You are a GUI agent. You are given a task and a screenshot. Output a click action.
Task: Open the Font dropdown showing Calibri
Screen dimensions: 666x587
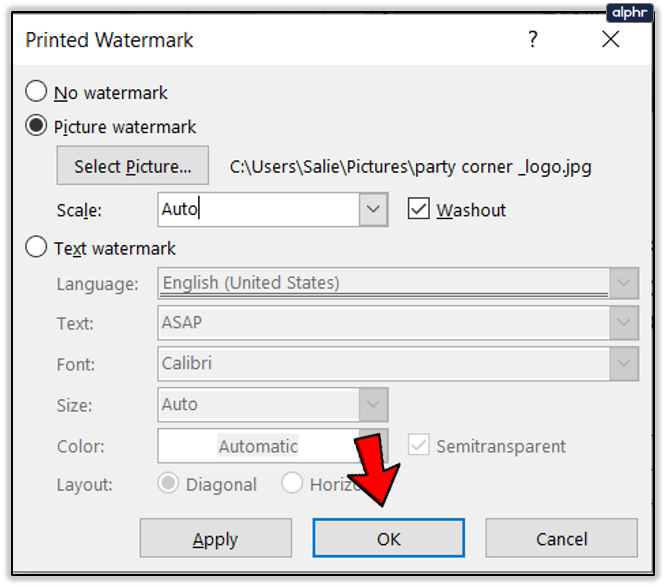625,364
